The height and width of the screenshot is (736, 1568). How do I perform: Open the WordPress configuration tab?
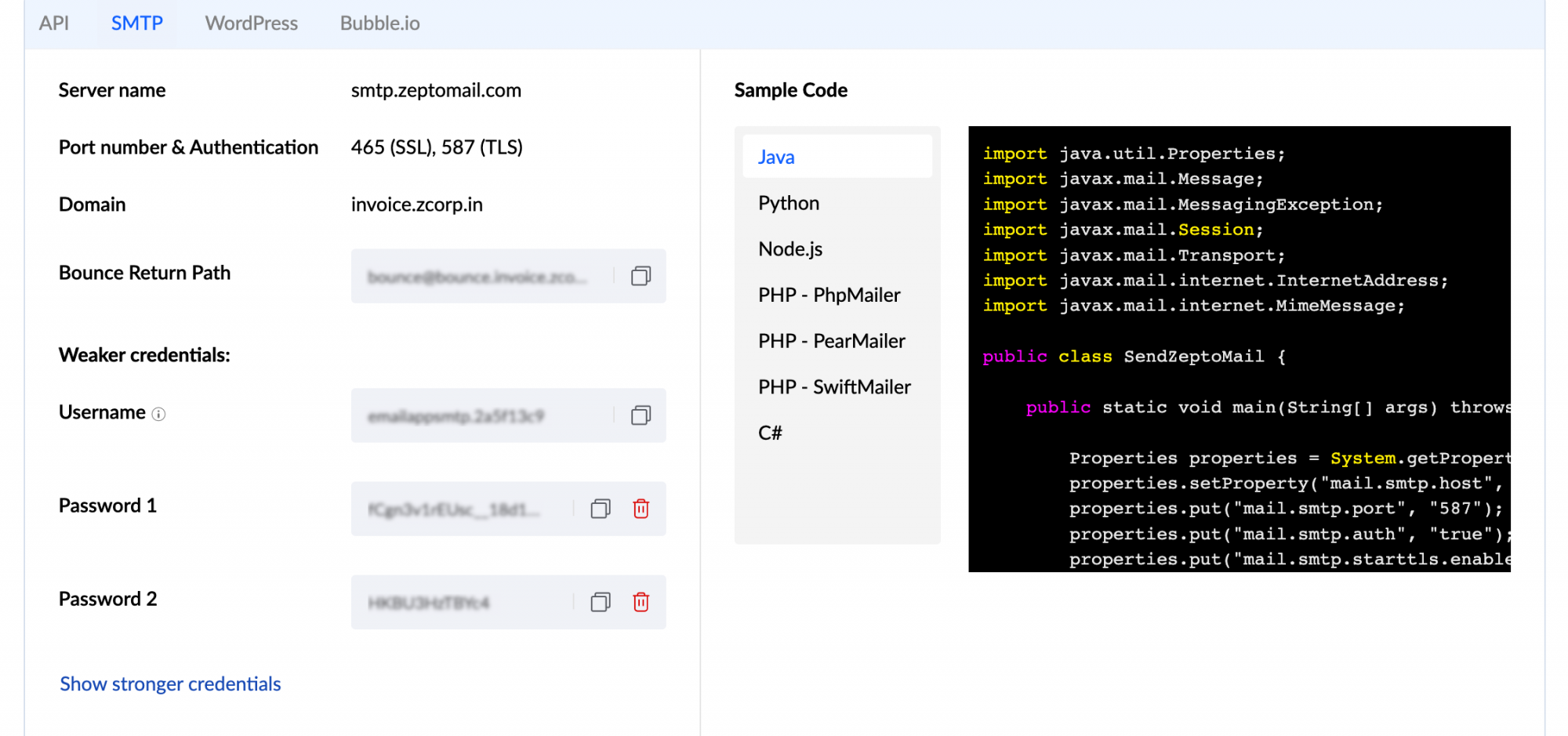[x=251, y=23]
